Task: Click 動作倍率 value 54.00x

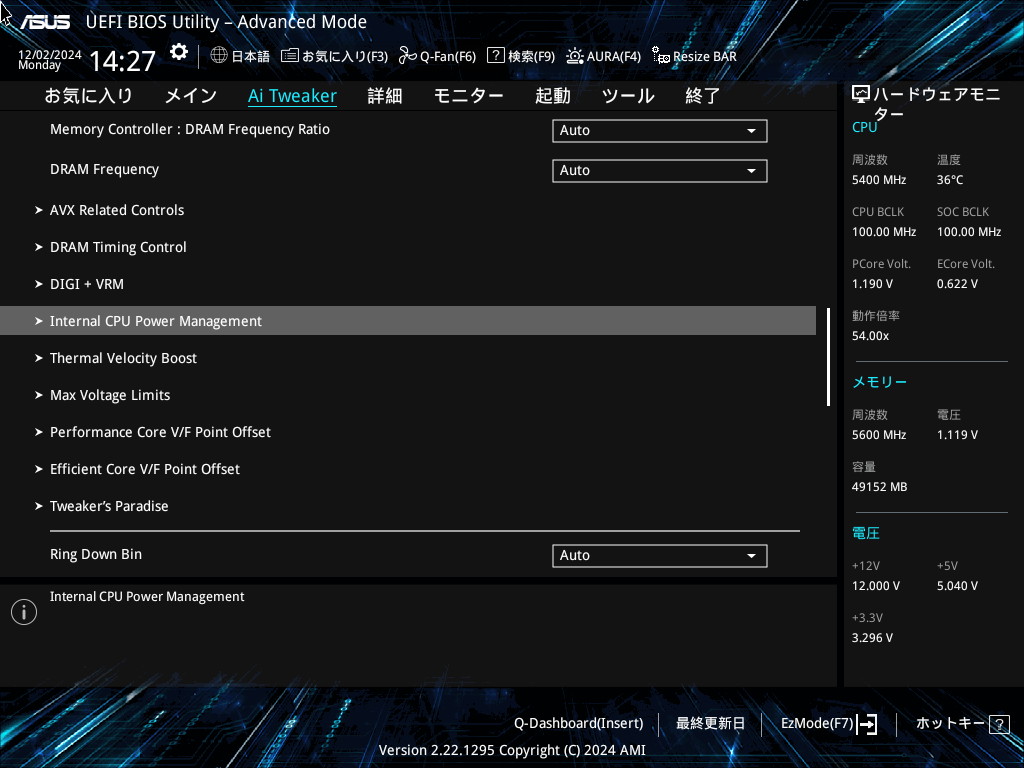Action: click(x=871, y=336)
